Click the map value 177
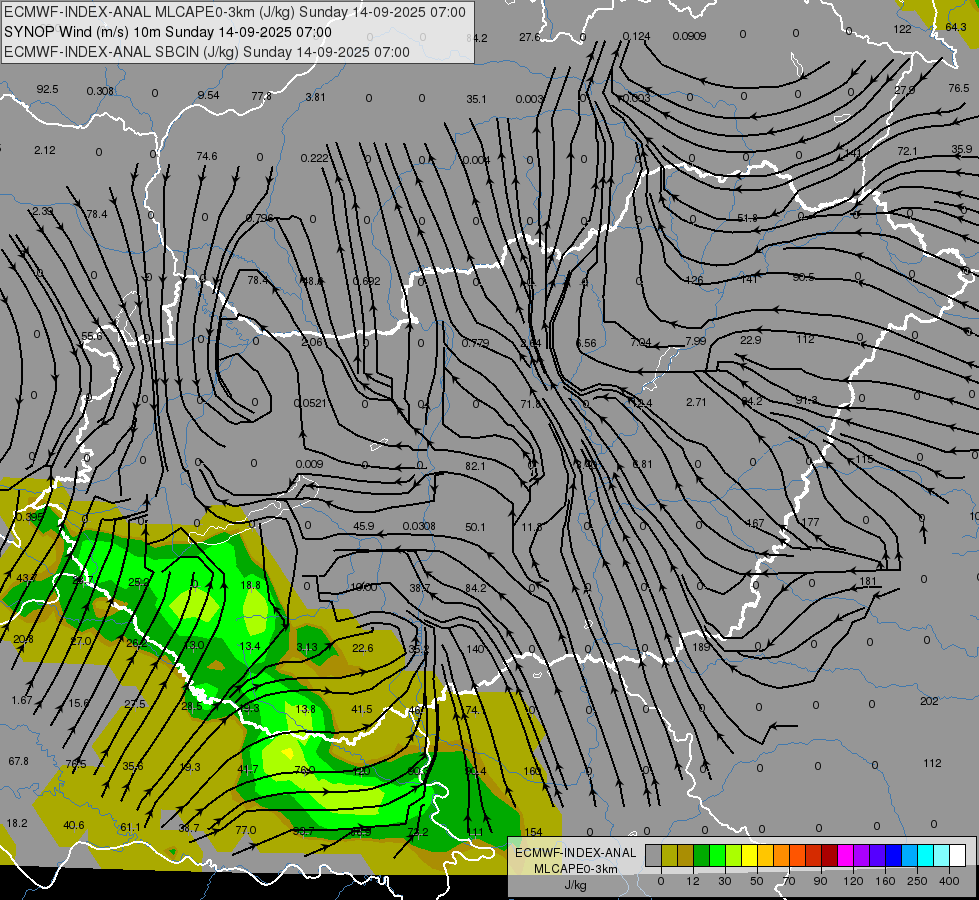Screen dimensions: 979x900 [810, 522]
